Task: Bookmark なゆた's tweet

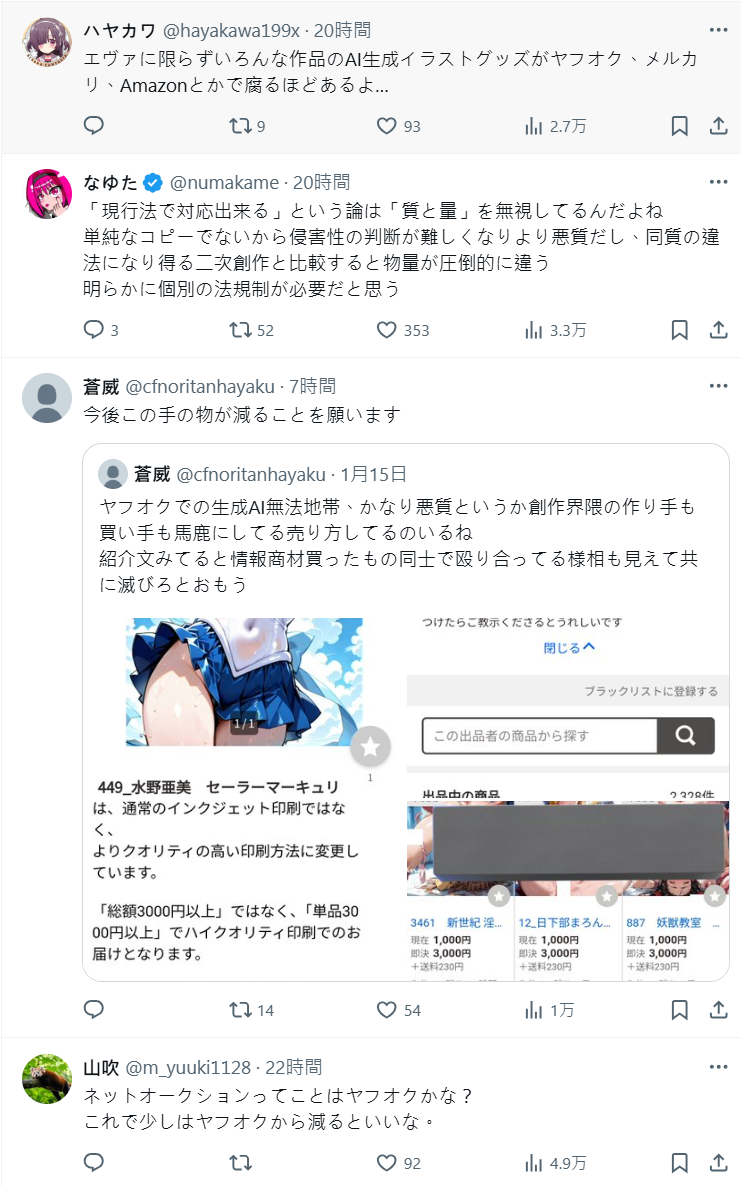Action: point(680,330)
